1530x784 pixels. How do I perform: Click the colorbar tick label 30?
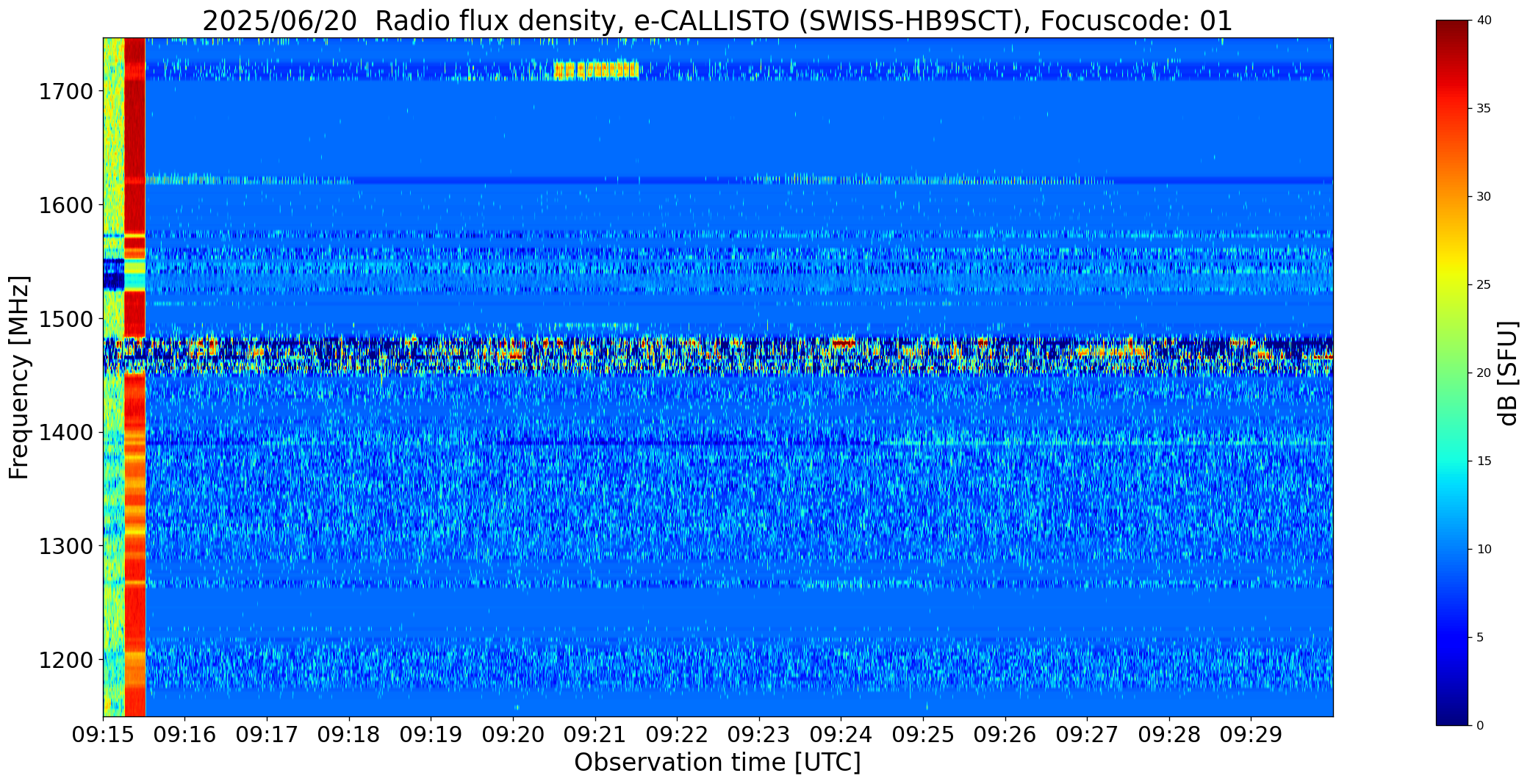[1484, 197]
